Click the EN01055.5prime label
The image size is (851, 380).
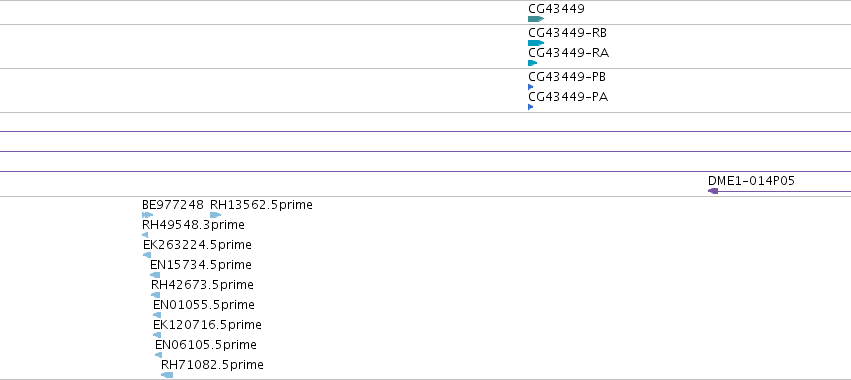(204, 305)
